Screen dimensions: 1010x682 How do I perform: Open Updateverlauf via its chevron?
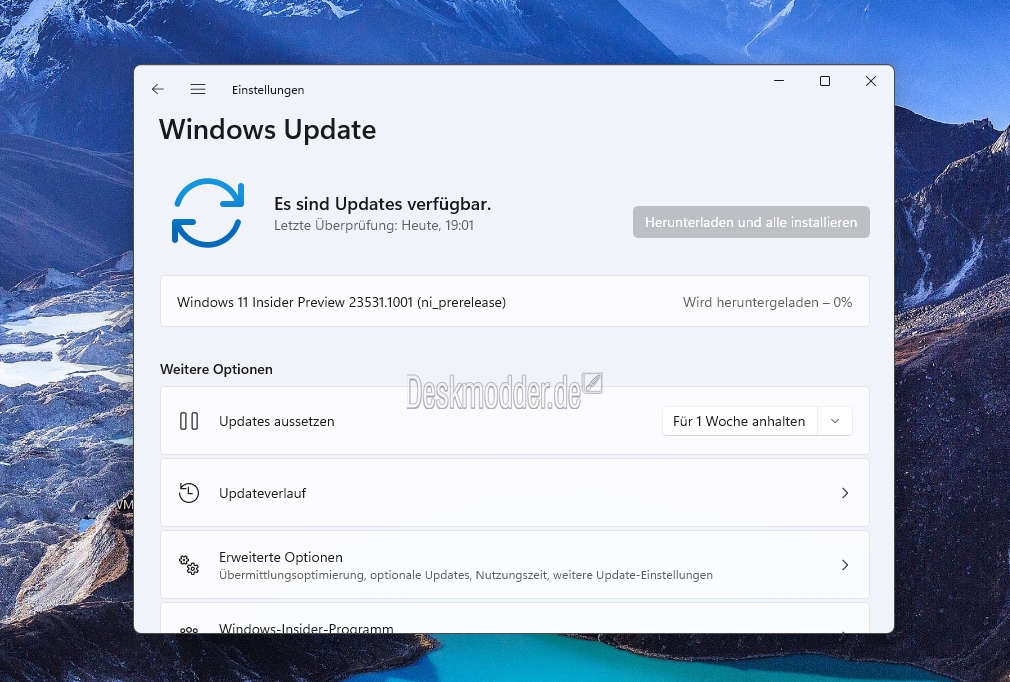pyautogui.click(x=845, y=493)
